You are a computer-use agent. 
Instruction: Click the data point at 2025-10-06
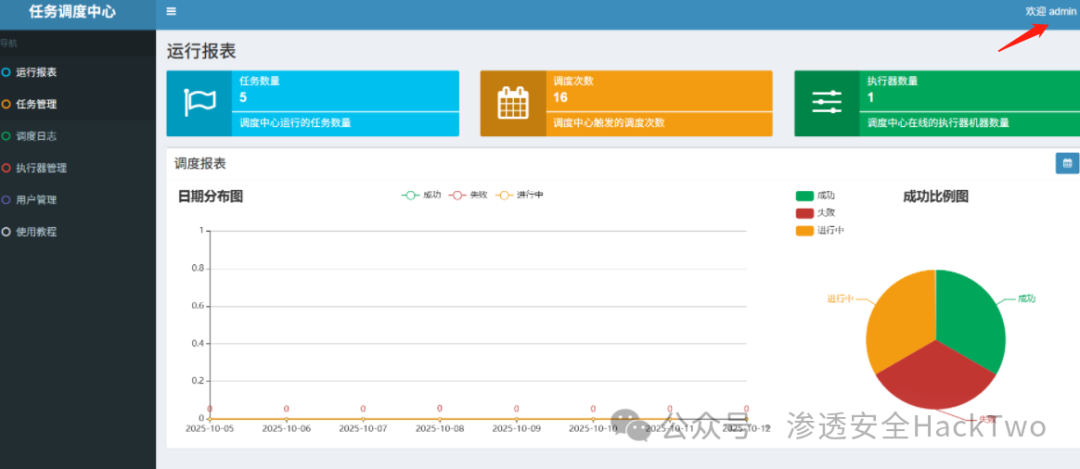tap(287, 419)
